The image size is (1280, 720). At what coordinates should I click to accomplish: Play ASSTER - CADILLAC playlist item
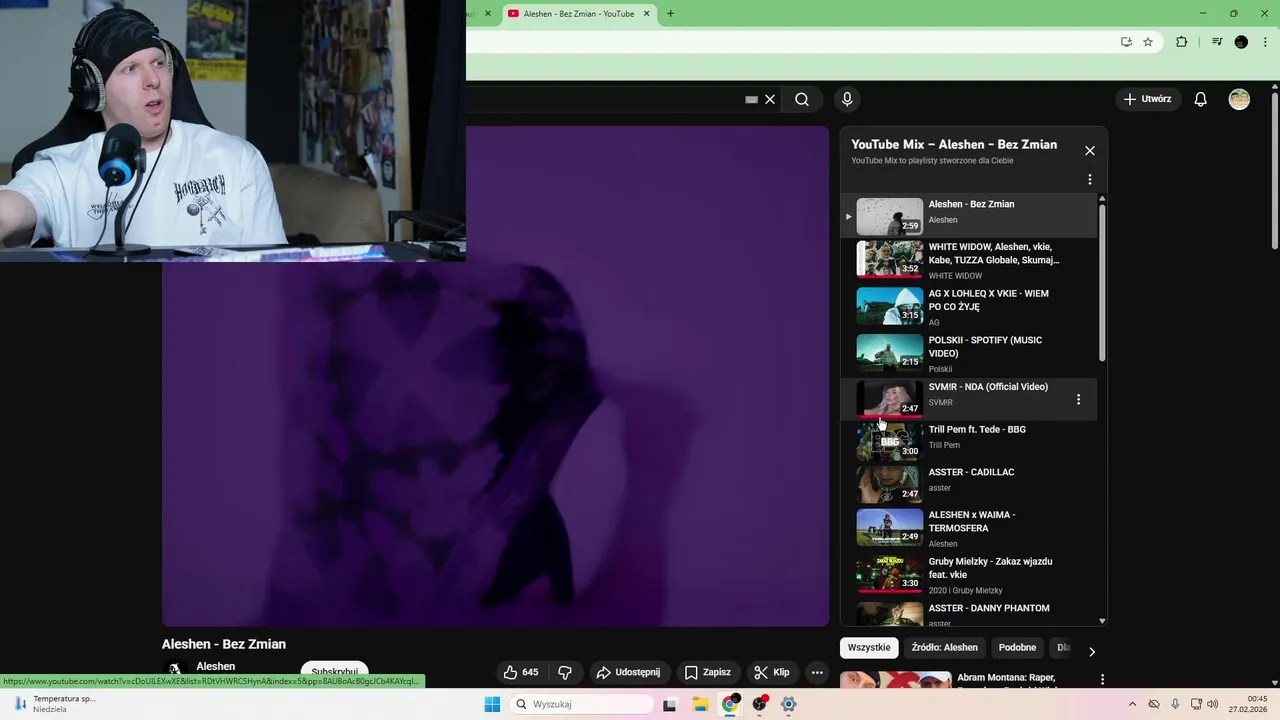tap(970, 483)
